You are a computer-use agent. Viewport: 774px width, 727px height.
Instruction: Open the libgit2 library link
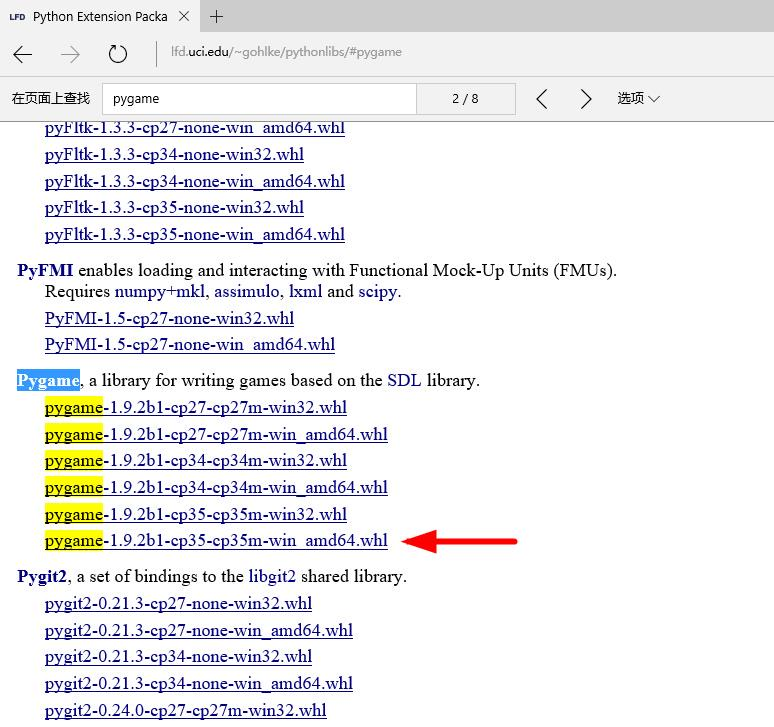tap(272, 576)
